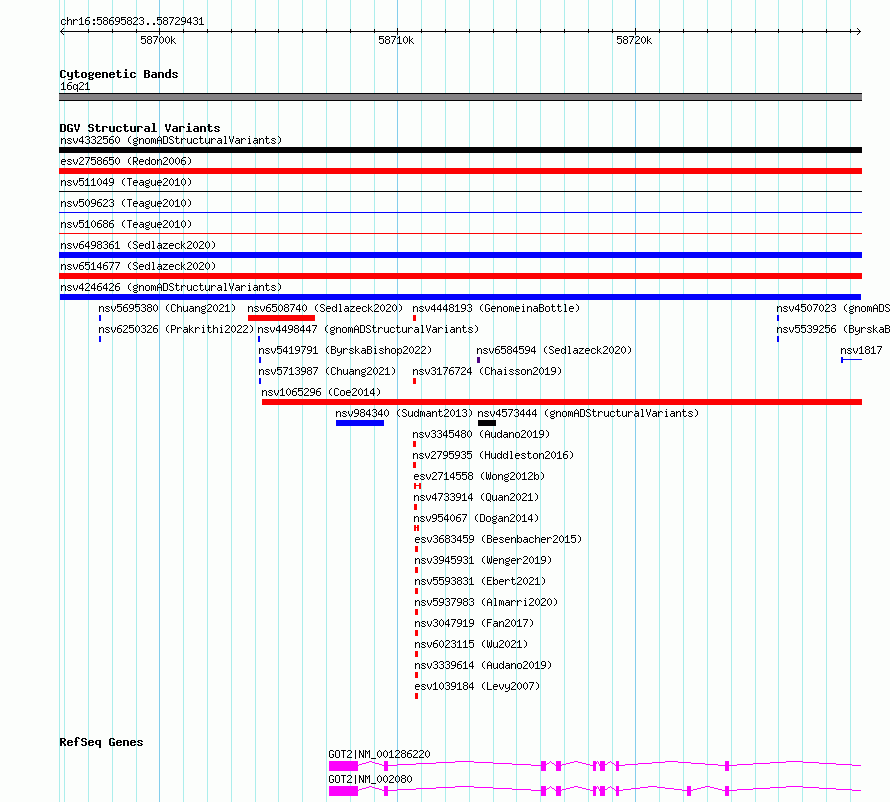Open nsv5419791 (ByrskaBishop2022) label
The image size is (890, 802).
[x=345, y=350]
